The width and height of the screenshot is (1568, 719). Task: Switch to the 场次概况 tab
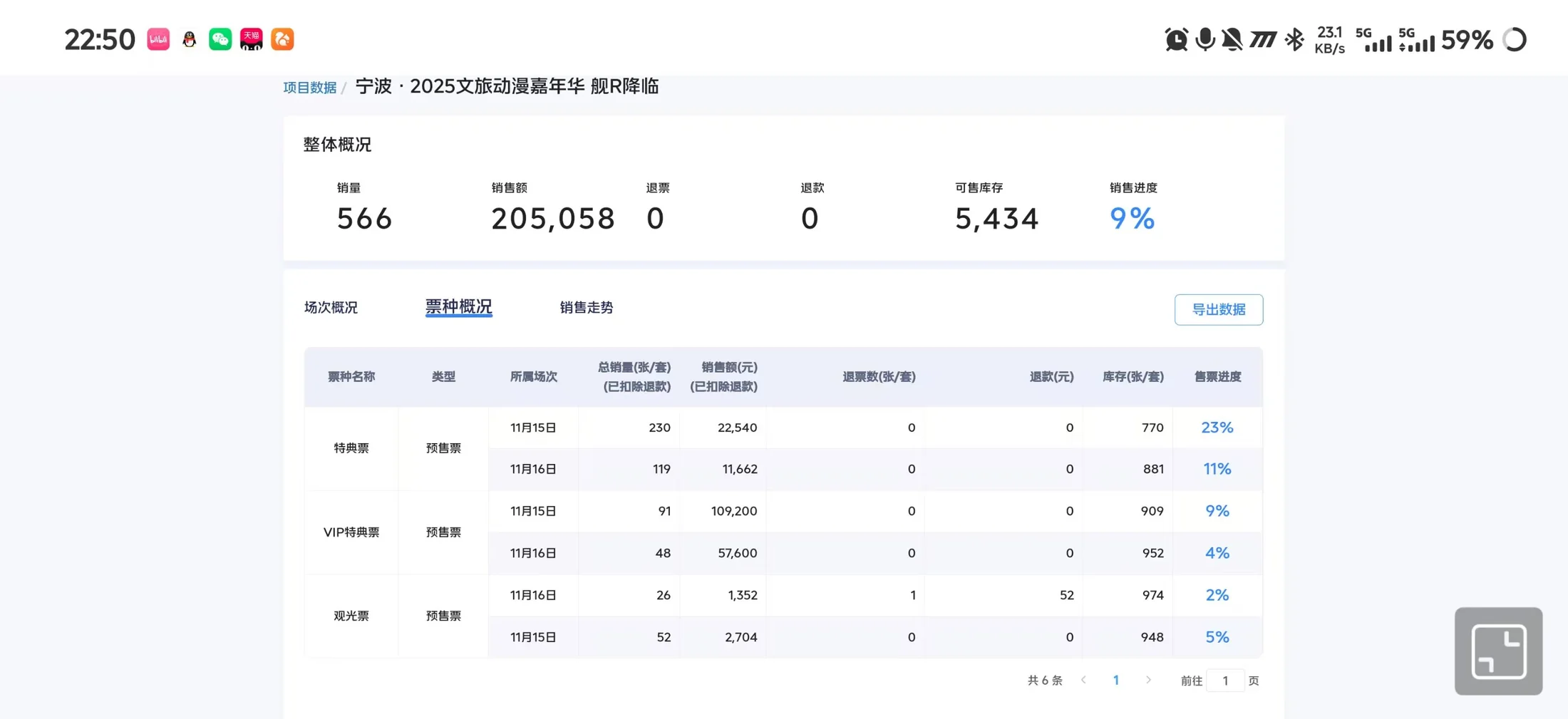pos(331,307)
